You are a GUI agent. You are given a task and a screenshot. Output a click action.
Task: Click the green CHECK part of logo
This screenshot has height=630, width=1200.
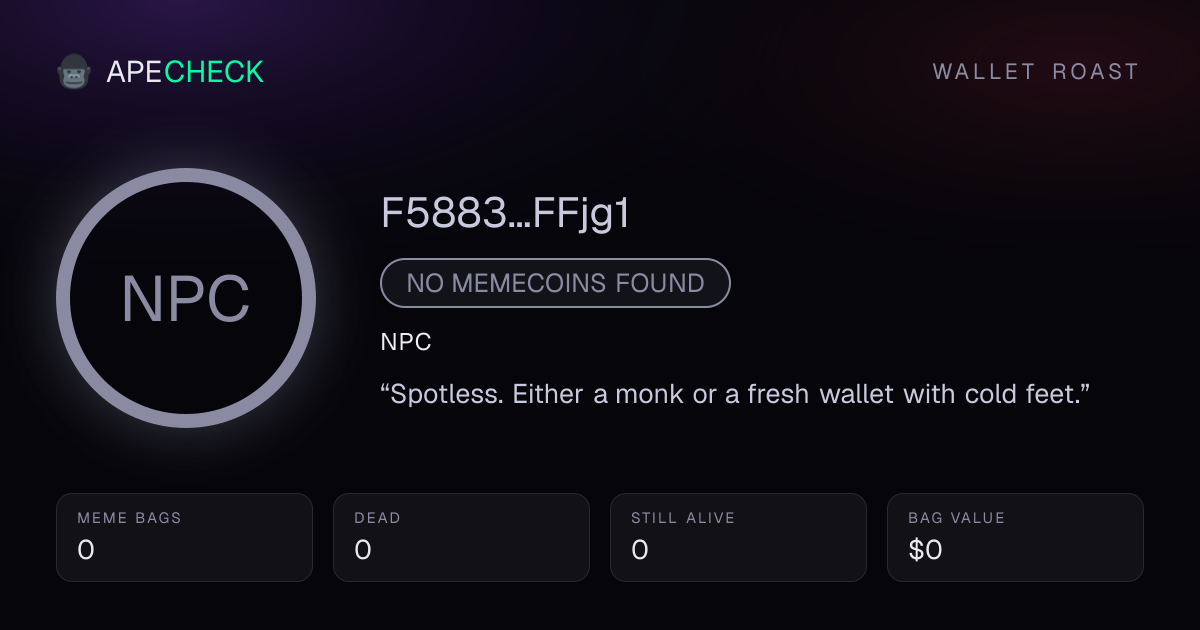click(x=214, y=72)
